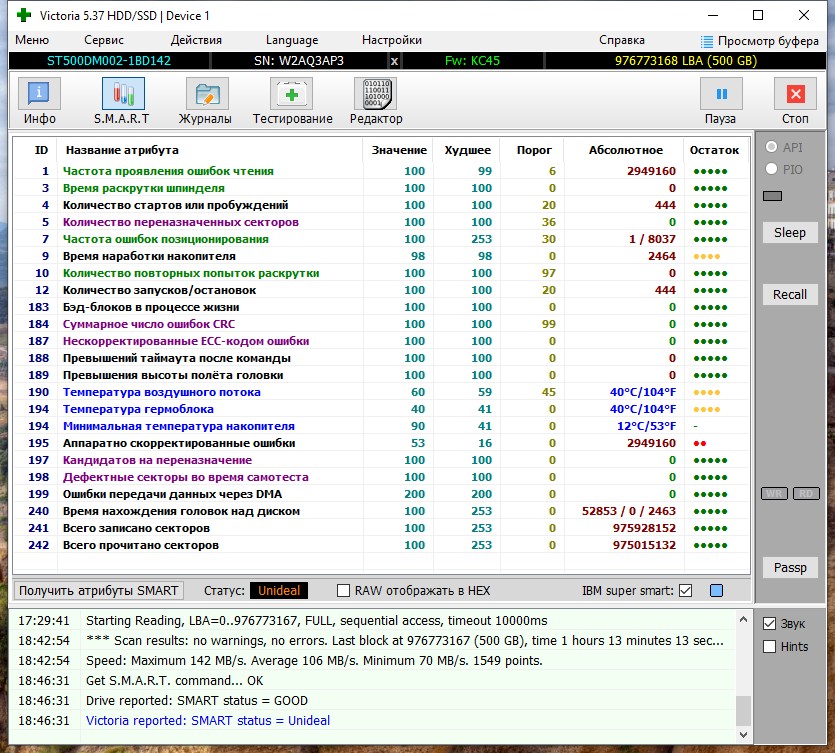This screenshot has width=835, height=753.
Task: Click the Порог column header
Action: pos(534,150)
